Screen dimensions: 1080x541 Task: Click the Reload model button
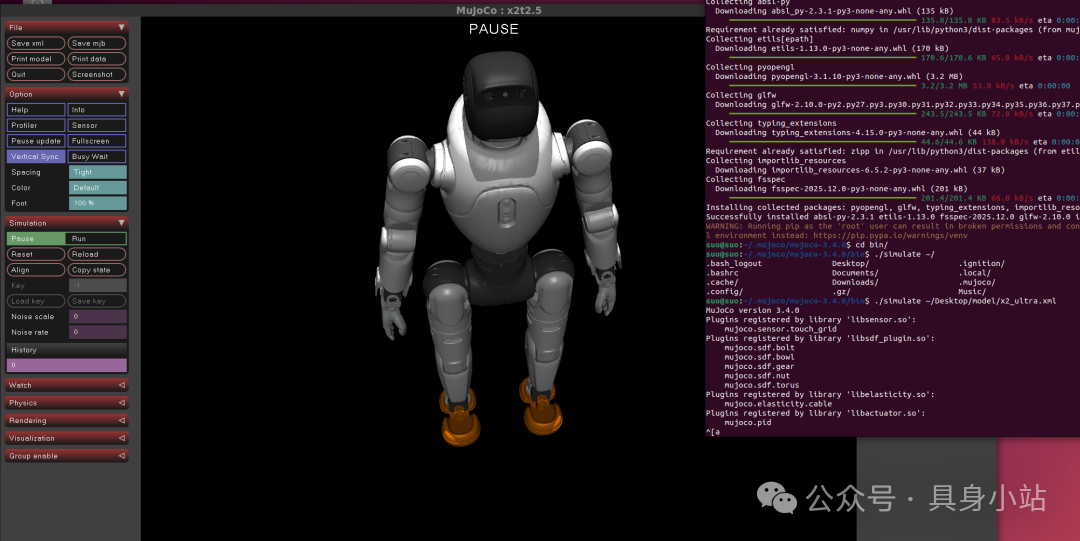point(96,254)
